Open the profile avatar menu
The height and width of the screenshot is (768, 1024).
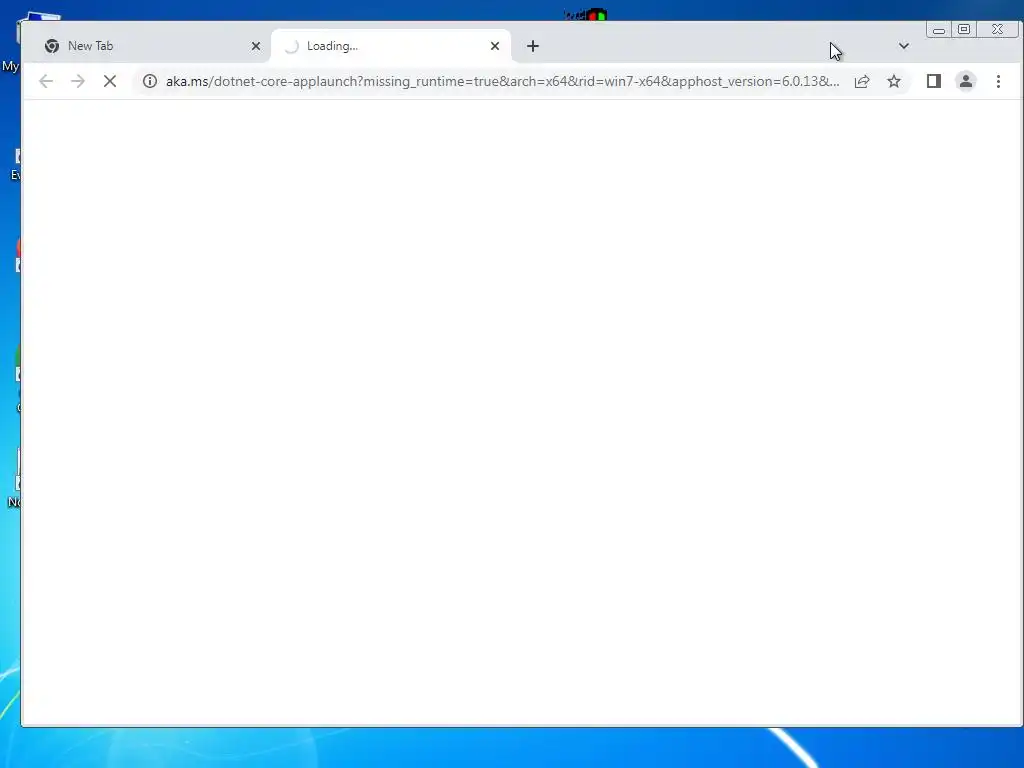(x=966, y=81)
